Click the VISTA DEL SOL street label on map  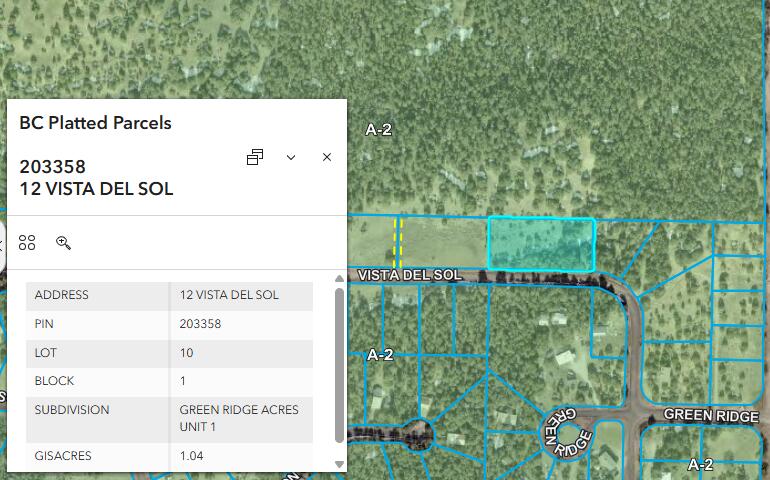[x=410, y=275]
